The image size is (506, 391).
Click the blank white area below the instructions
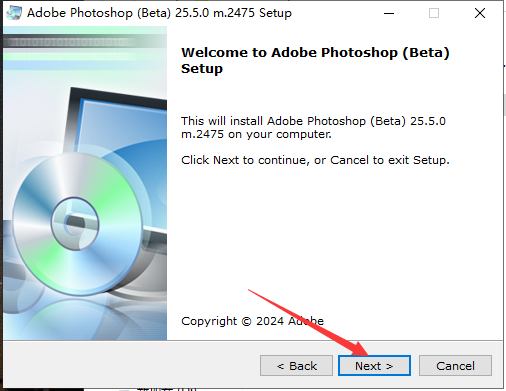[333, 240]
